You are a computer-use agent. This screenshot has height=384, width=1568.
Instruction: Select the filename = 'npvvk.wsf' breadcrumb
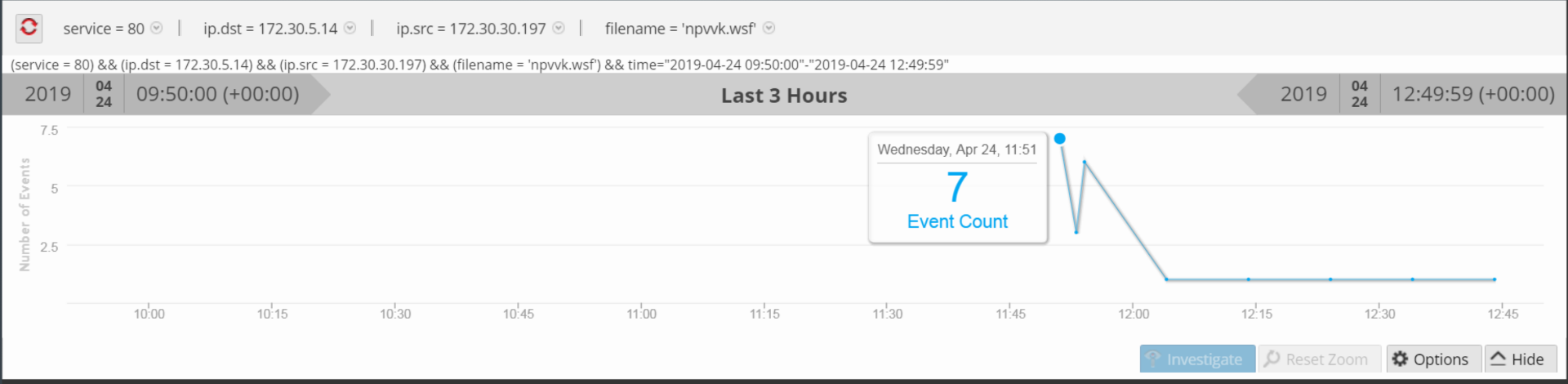pos(679,29)
